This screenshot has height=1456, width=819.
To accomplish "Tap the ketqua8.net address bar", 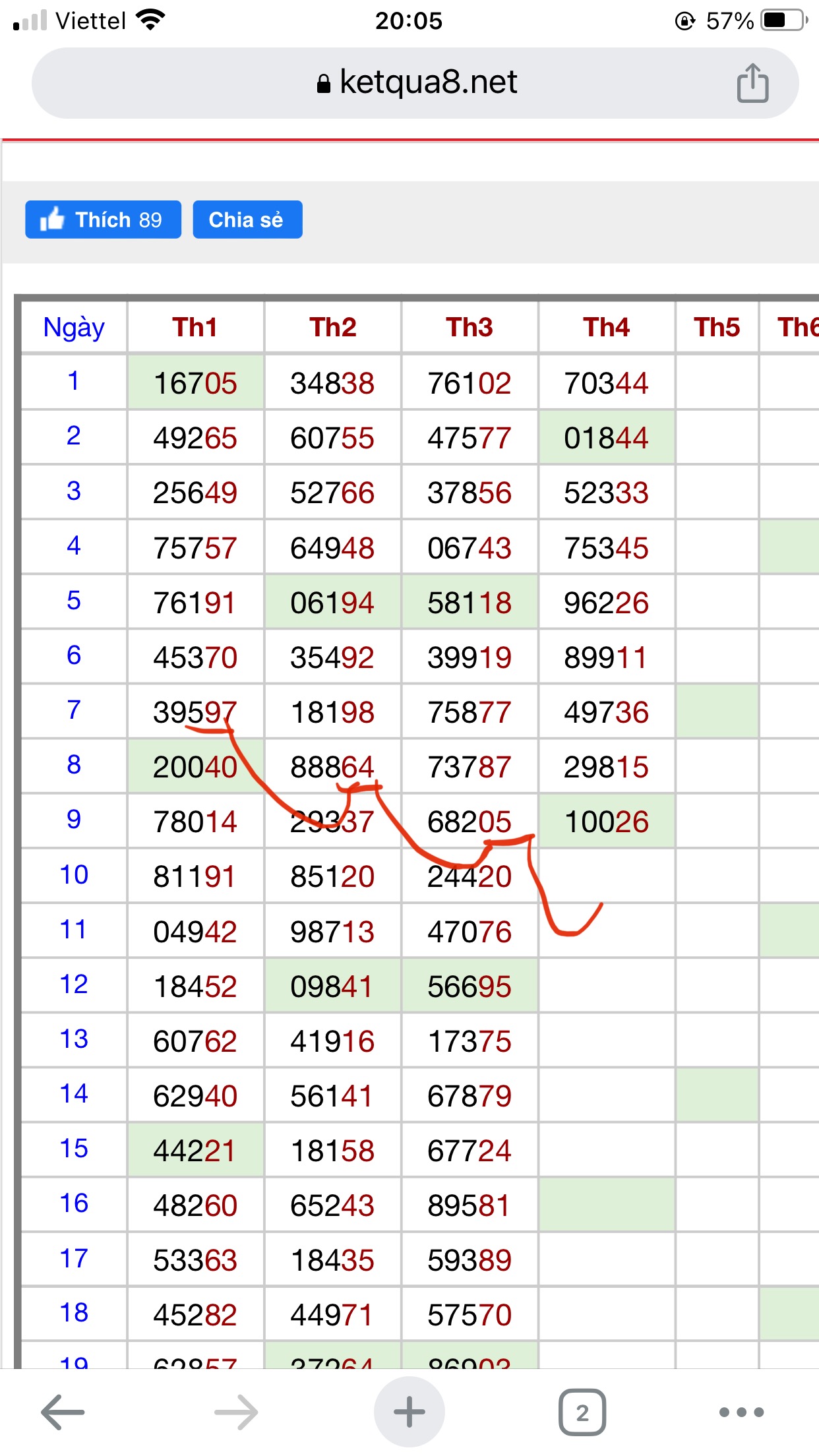I will (x=415, y=83).
